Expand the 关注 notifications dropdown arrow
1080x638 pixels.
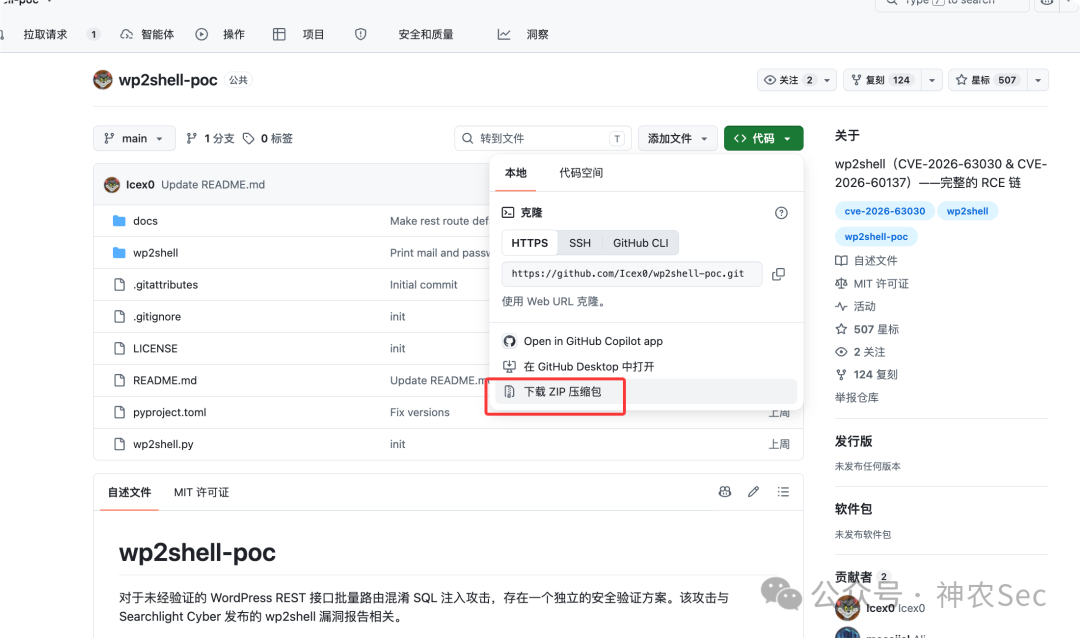pyautogui.click(x=827, y=80)
